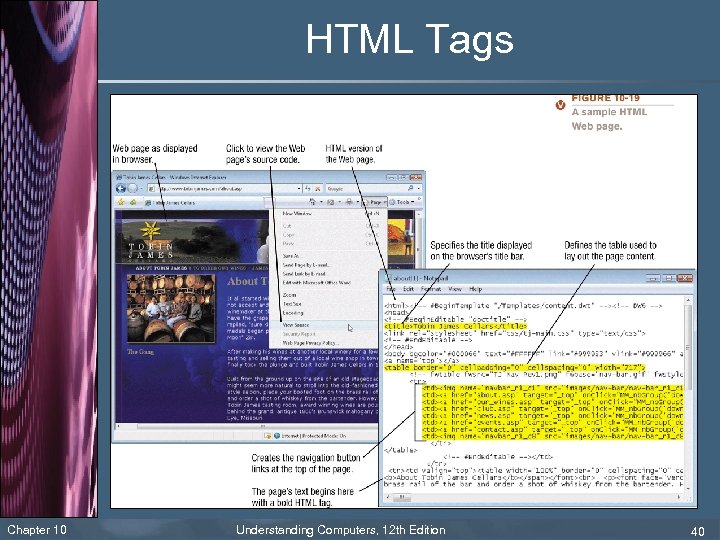The height and width of the screenshot is (540, 720).
Task: Click Notepad scroll-right arrow at bottom
Action: pyautogui.click(x=679, y=497)
